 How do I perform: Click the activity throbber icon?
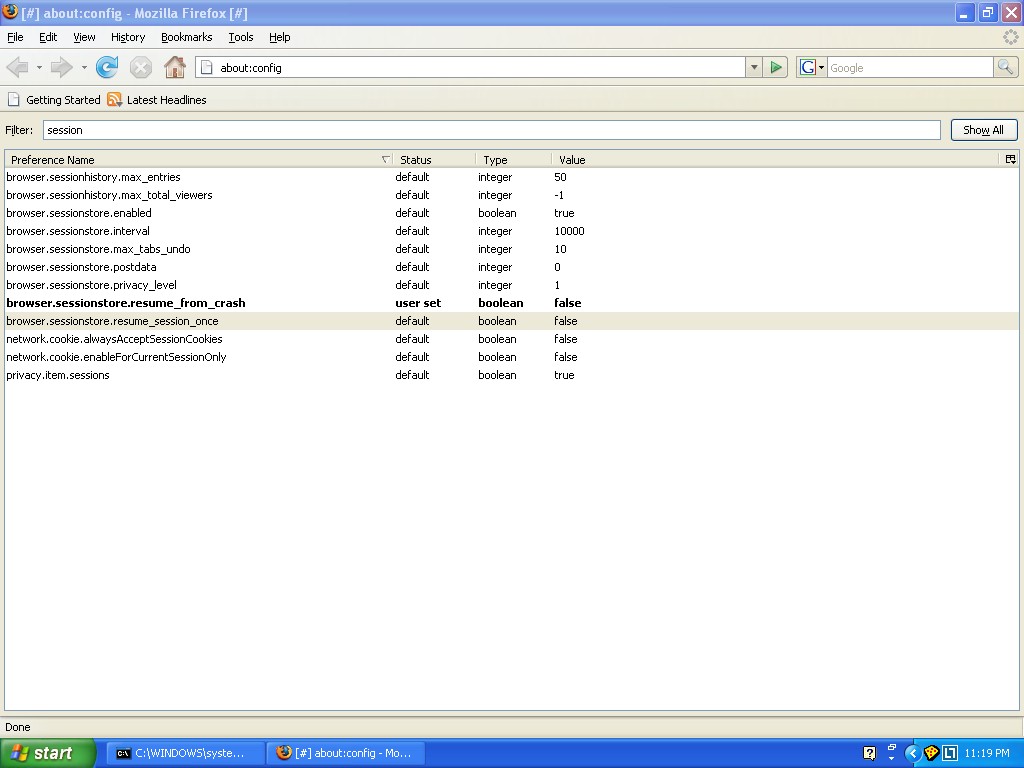pos(1010,37)
